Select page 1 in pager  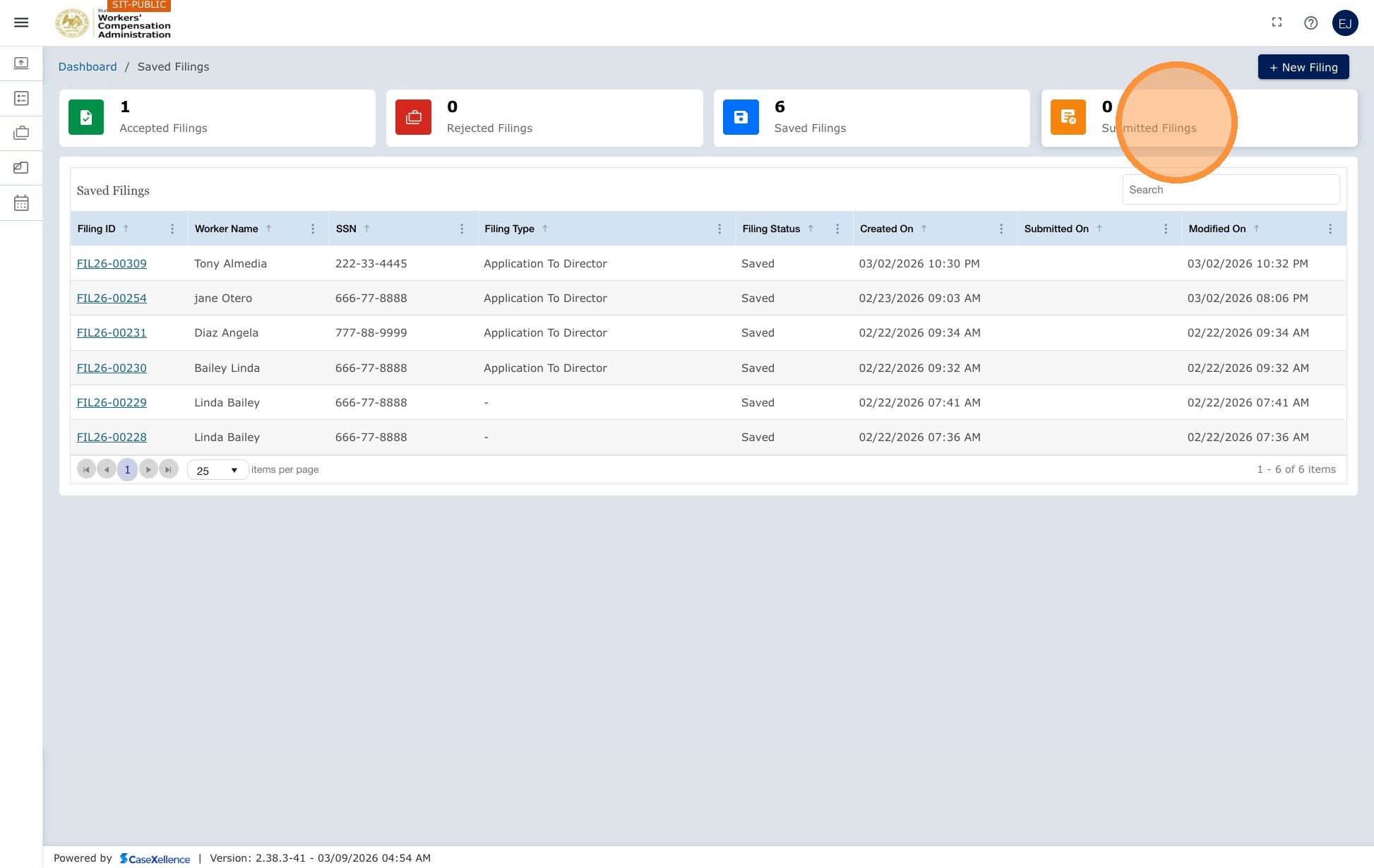[x=127, y=469]
